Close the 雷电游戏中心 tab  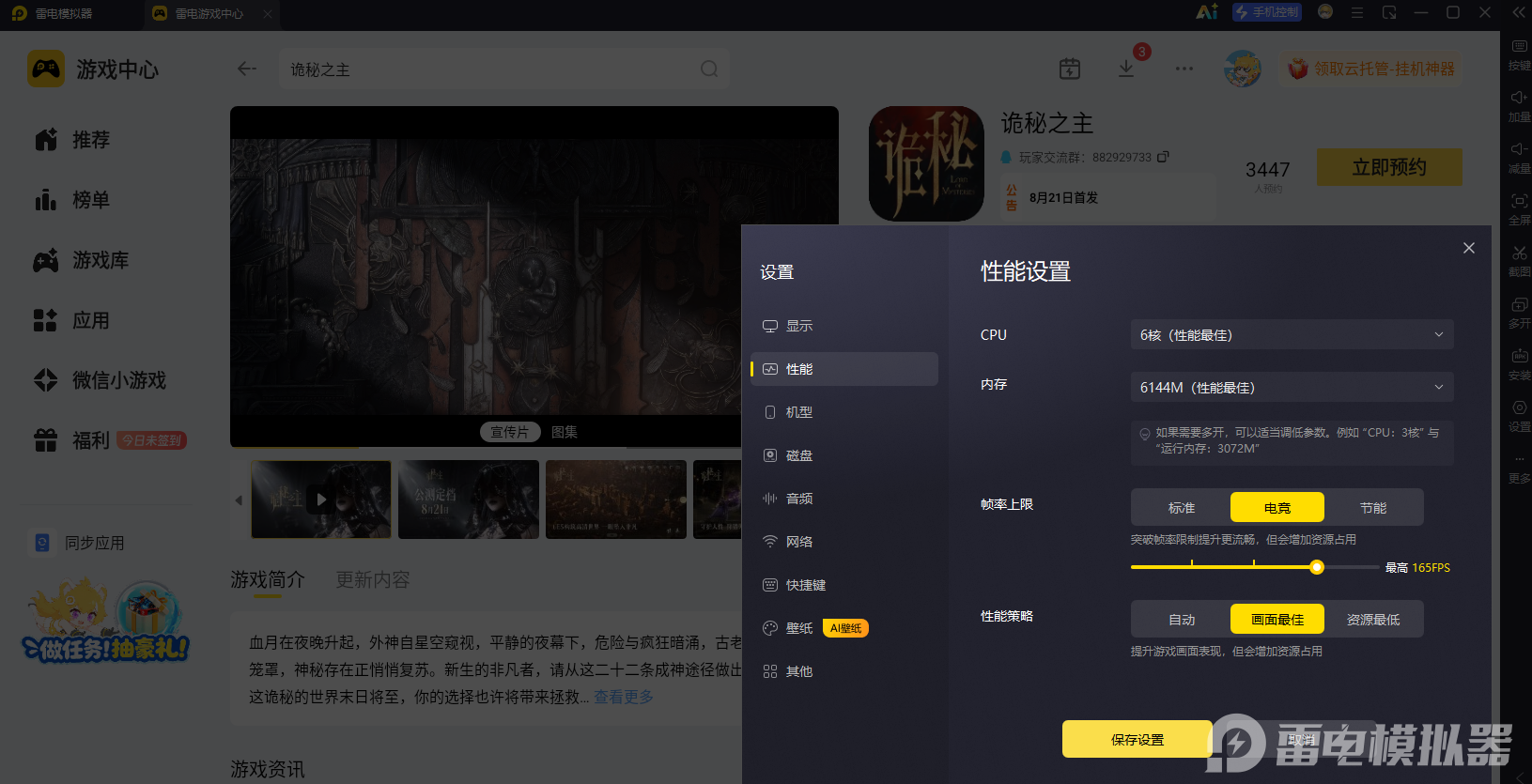(268, 14)
